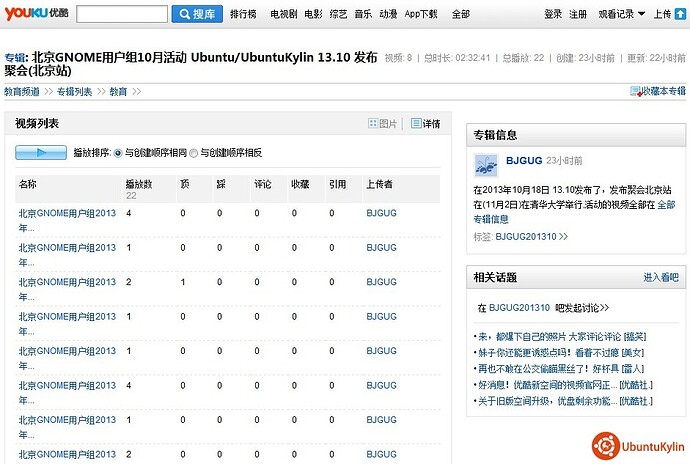The image size is (690, 464).
Task: Expand the 观看记录 dropdown
Action: (622, 14)
